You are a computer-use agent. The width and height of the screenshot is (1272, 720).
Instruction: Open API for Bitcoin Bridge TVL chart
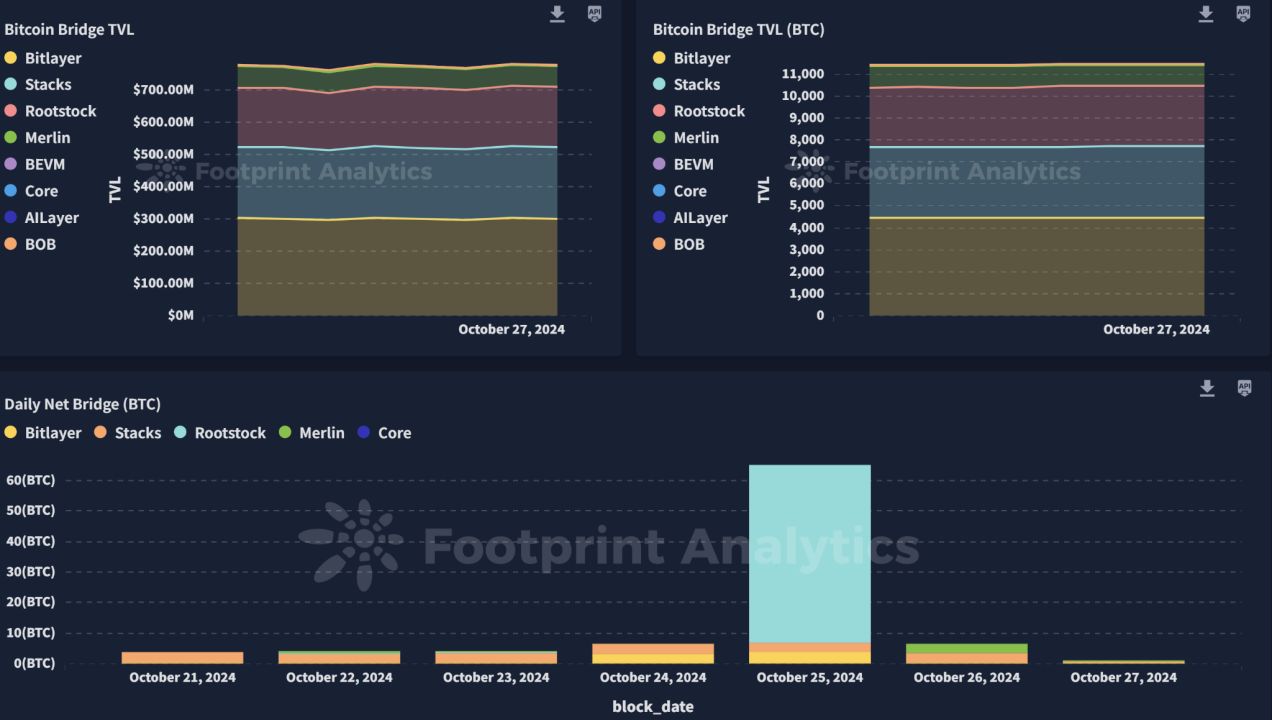point(594,14)
